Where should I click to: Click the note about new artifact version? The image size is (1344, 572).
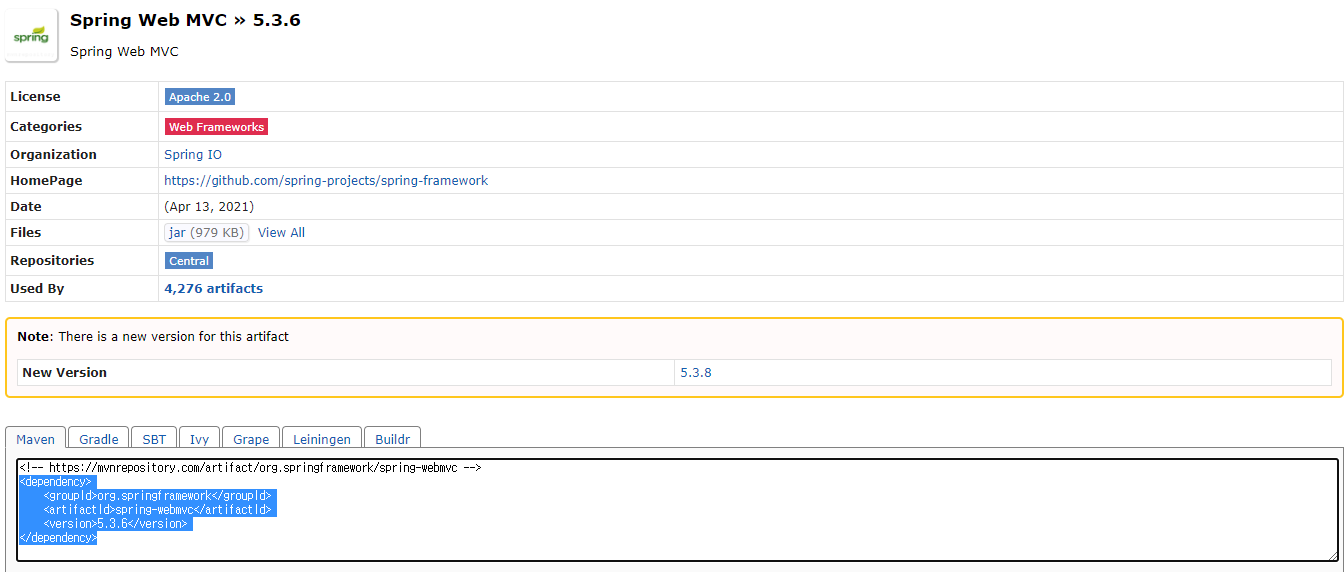pyautogui.click(x=153, y=337)
